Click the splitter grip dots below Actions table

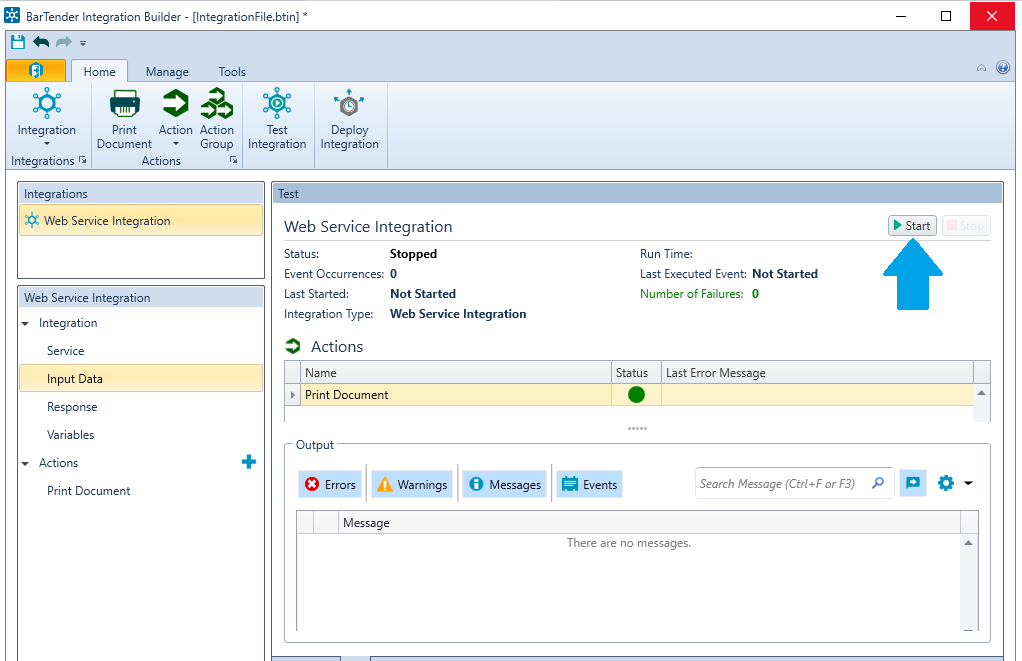tap(637, 429)
